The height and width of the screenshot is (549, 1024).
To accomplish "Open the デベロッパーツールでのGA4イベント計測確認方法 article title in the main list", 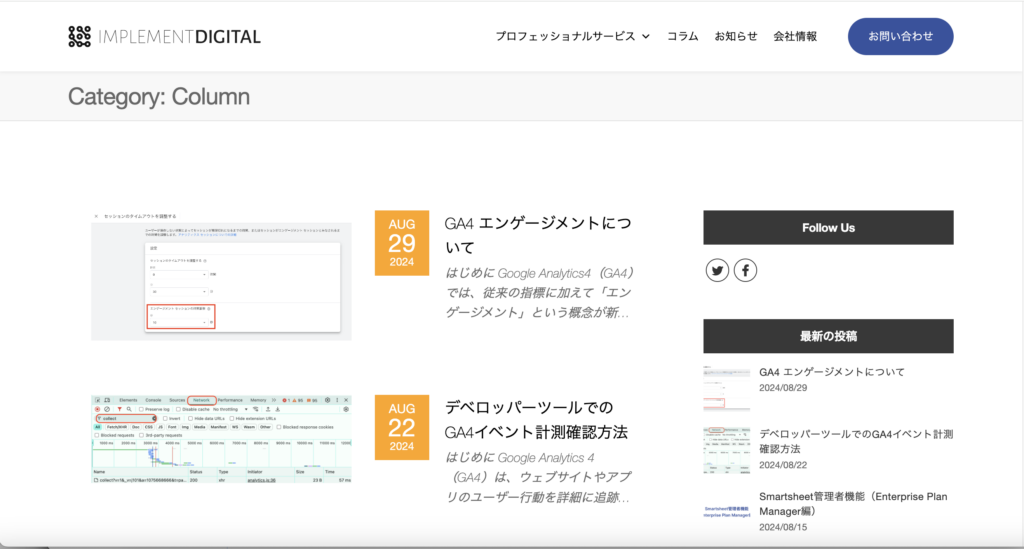I will tap(536, 420).
